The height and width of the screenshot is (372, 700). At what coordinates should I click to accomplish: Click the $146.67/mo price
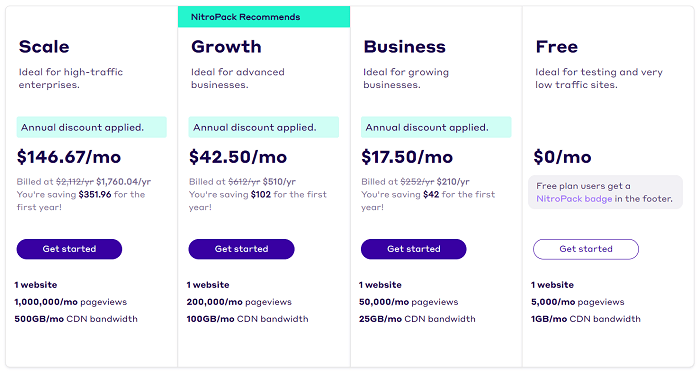coord(69,157)
